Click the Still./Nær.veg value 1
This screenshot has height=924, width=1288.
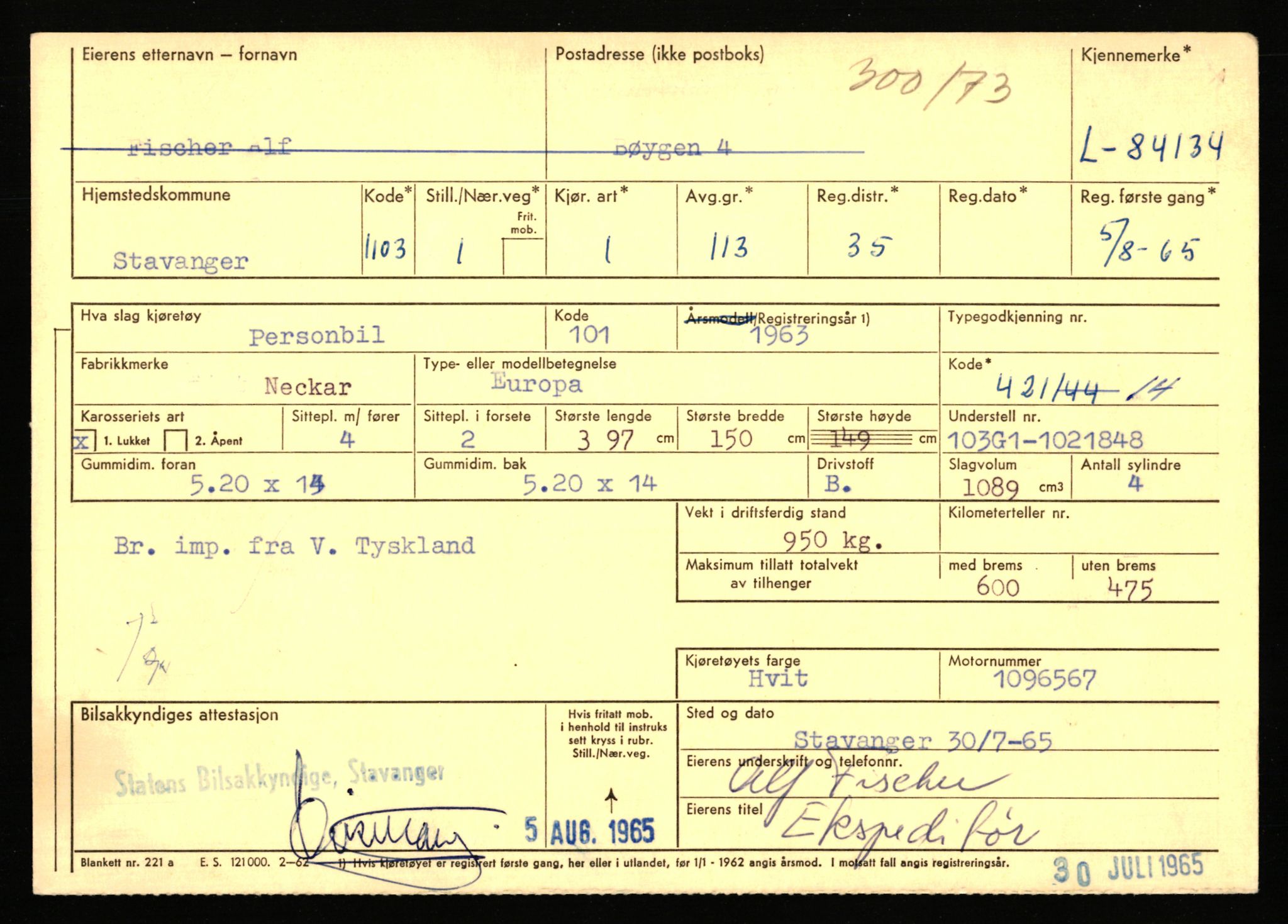(x=460, y=252)
